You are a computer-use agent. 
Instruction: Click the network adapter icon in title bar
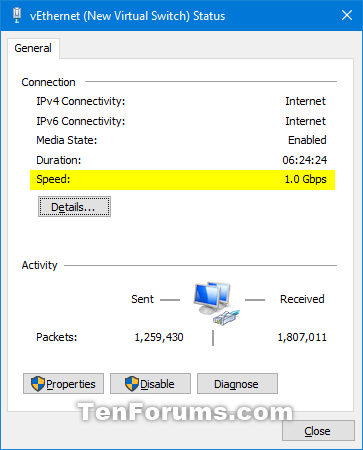[17, 15]
